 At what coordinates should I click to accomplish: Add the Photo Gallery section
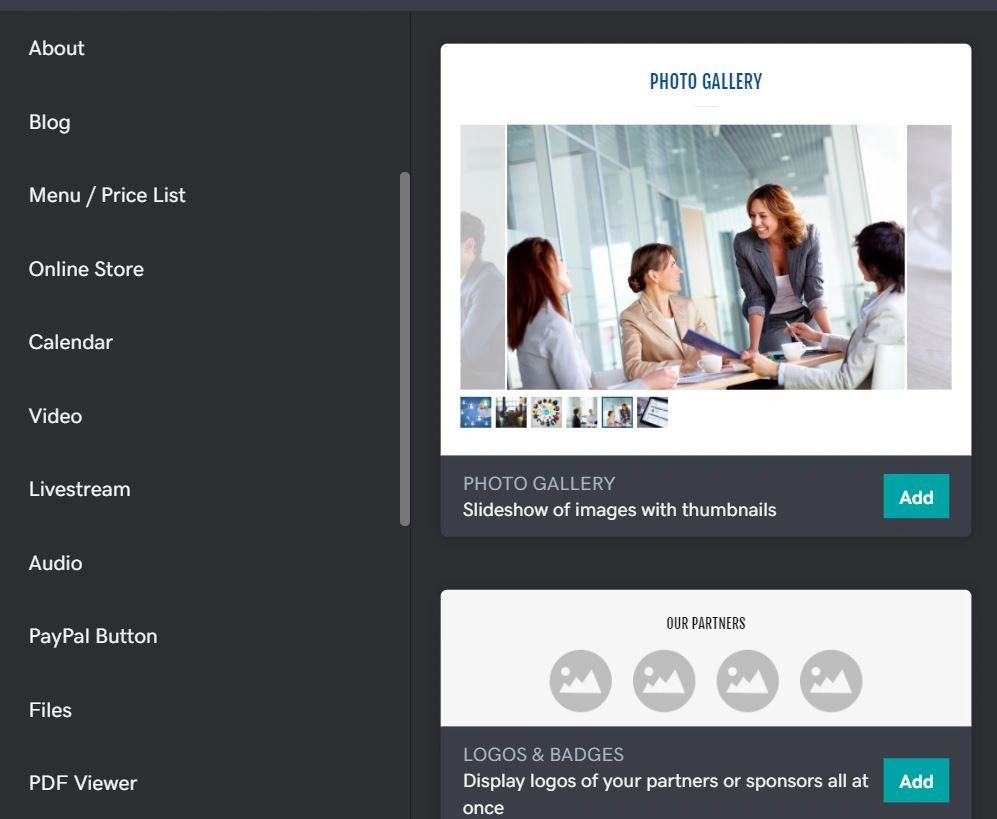pos(916,496)
